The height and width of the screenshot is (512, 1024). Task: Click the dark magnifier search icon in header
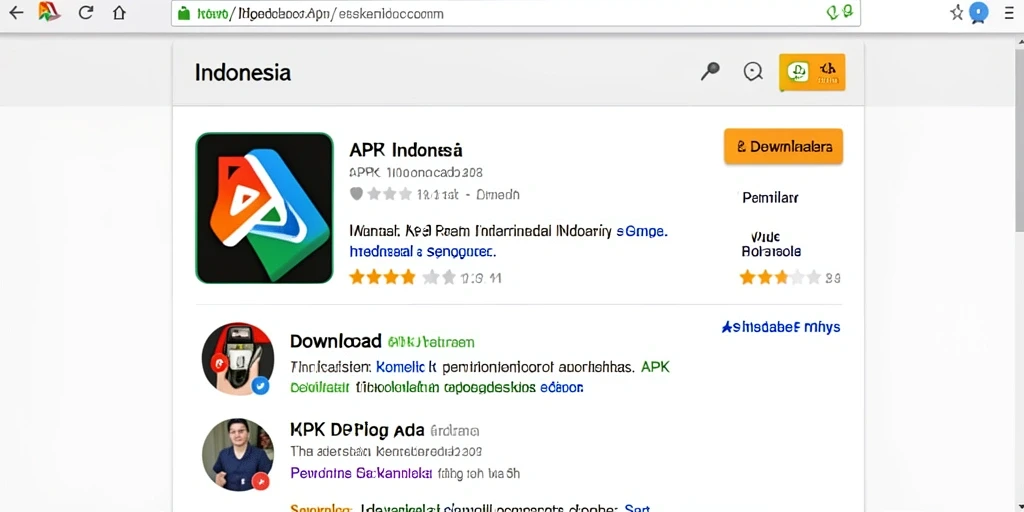tap(710, 71)
